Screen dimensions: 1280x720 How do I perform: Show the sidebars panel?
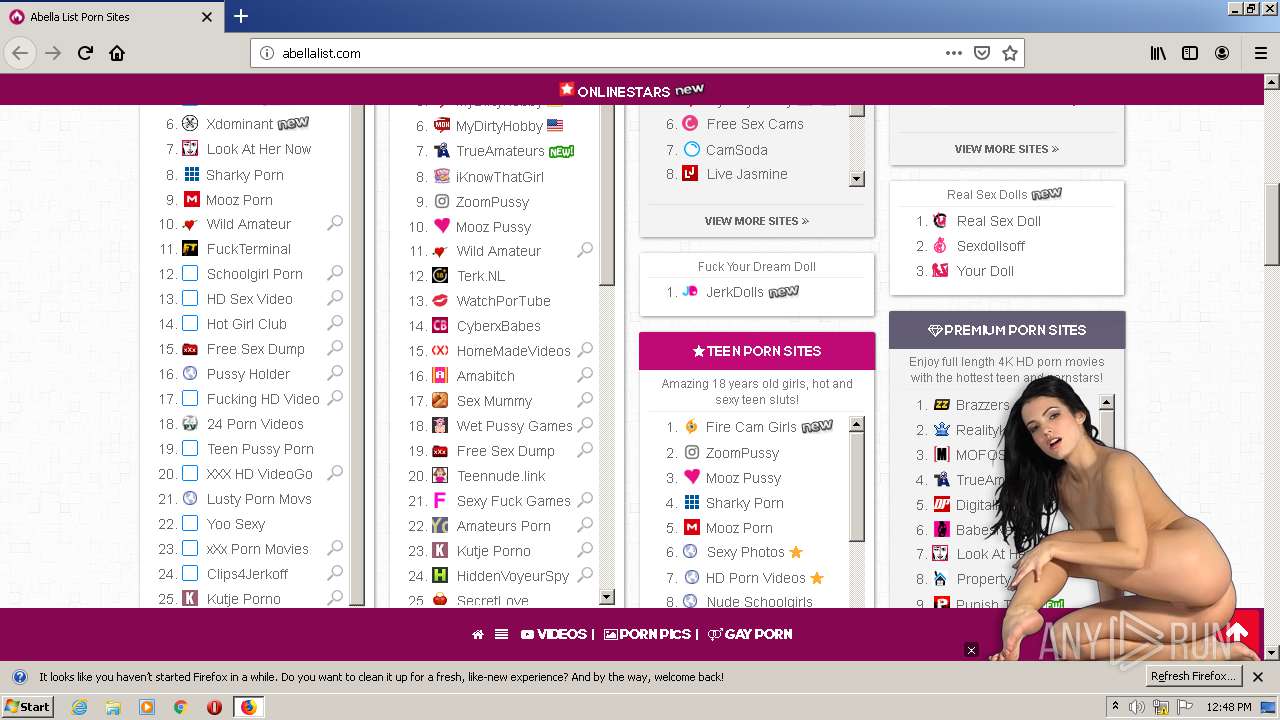(x=1190, y=53)
